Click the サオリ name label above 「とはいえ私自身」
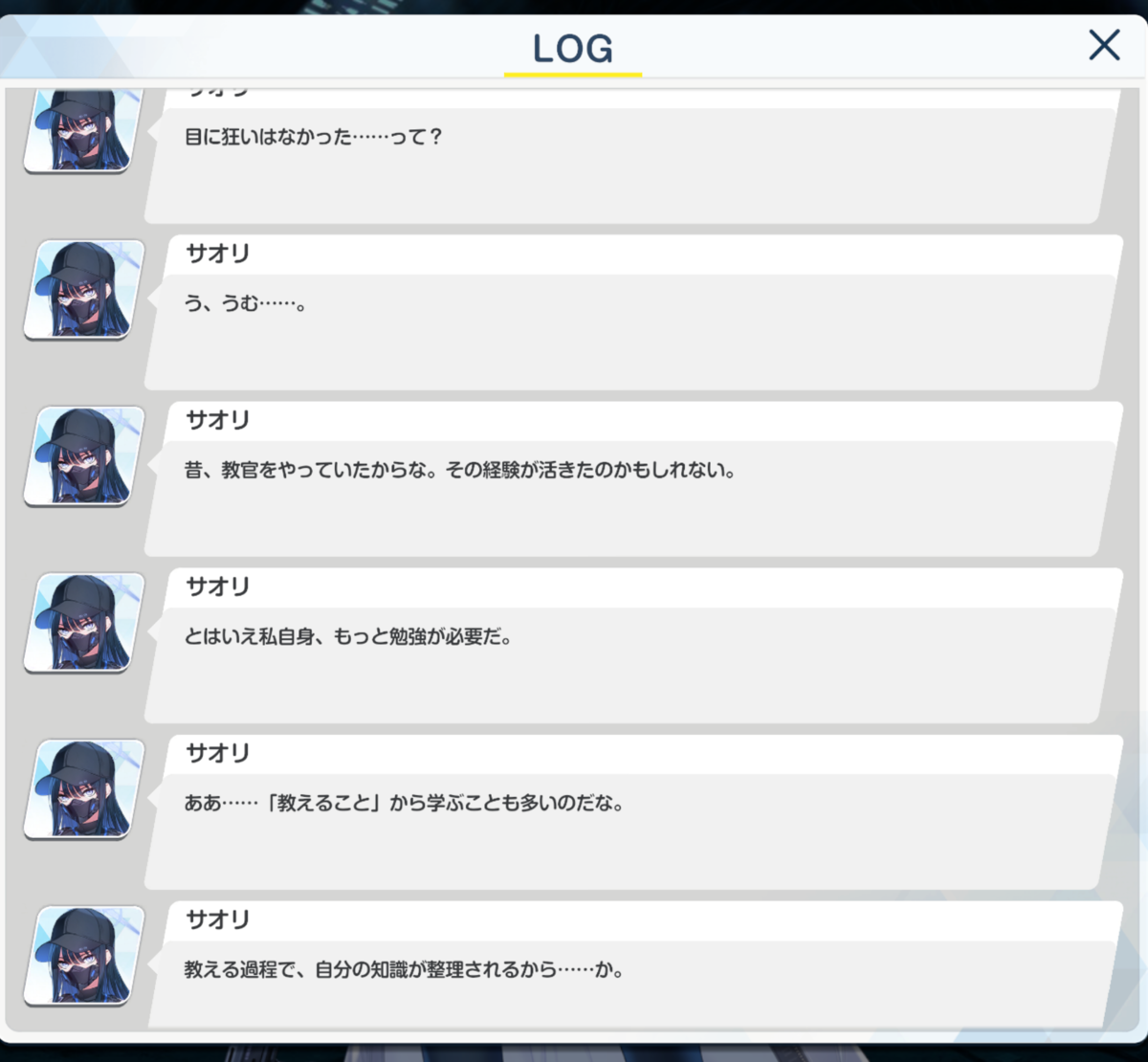This screenshot has width=1148, height=1062. point(217,586)
